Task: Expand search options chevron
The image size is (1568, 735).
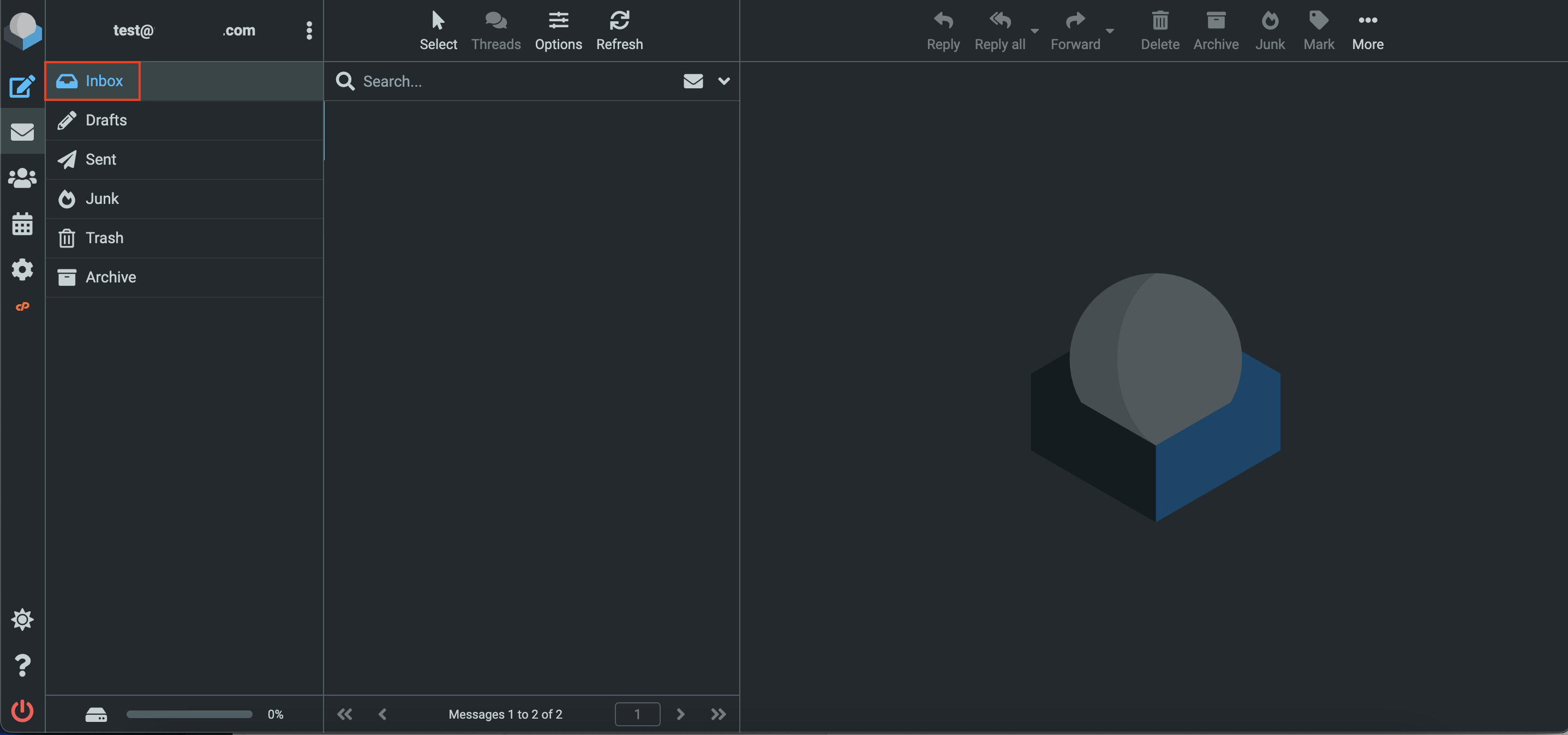Action: point(723,81)
